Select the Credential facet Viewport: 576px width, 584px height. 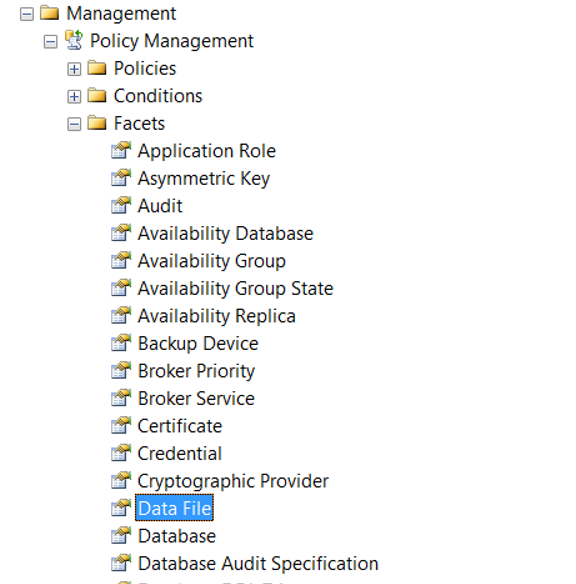(179, 454)
